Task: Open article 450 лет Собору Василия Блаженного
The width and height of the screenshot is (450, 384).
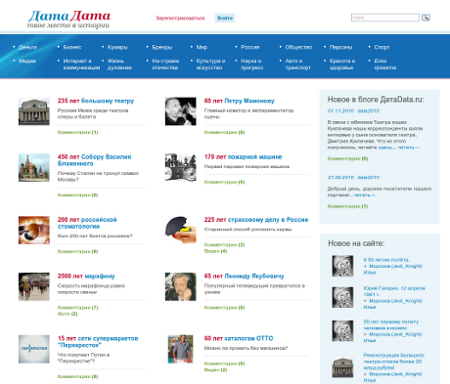Action: click(94, 160)
